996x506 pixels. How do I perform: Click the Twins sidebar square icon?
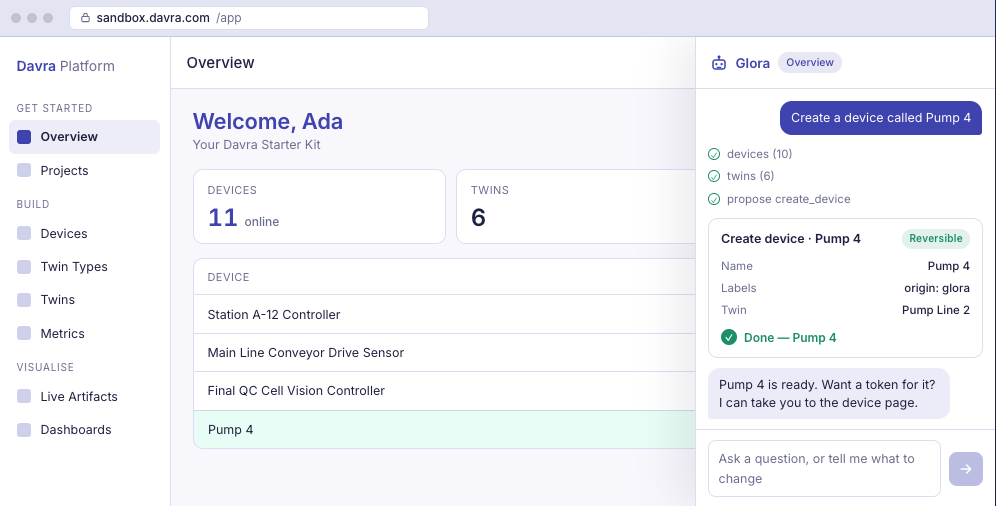(x=24, y=300)
